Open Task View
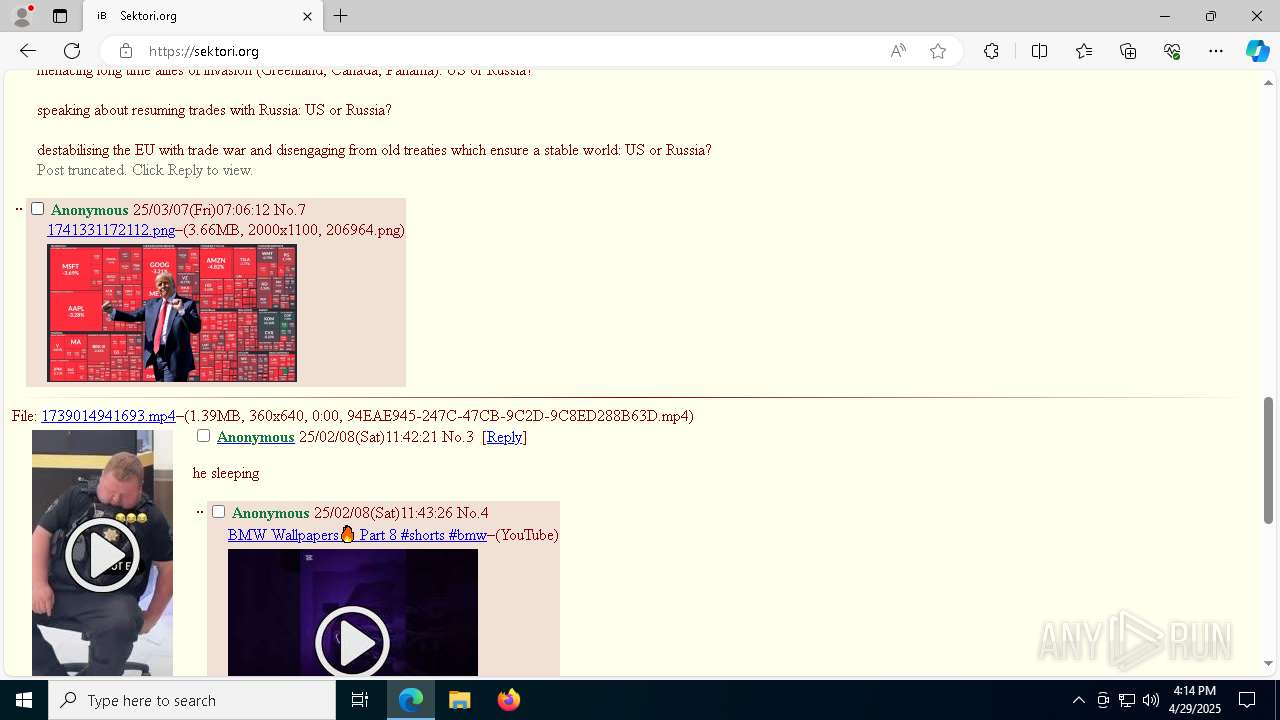Viewport: 1280px width, 720px height. [360, 700]
